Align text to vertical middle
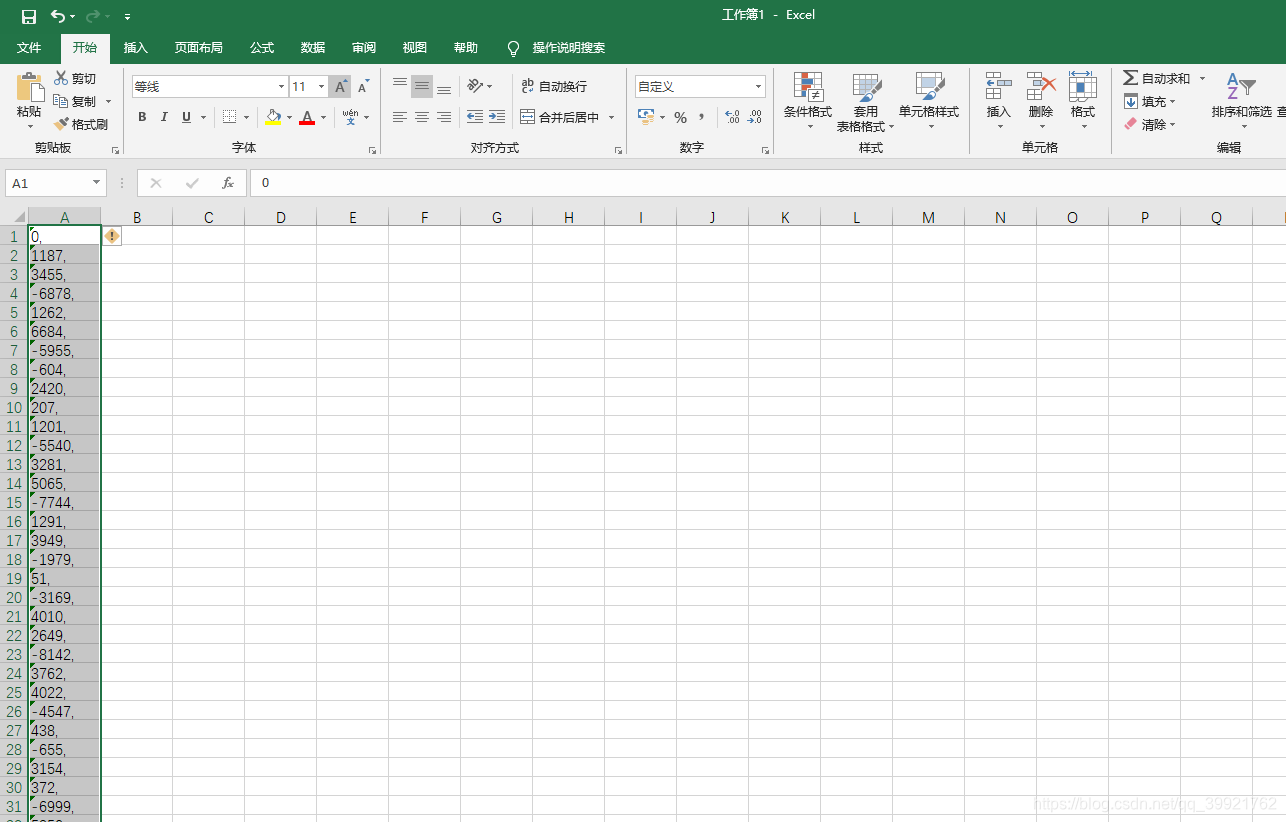1286x822 pixels. click(x=422, y=87)
